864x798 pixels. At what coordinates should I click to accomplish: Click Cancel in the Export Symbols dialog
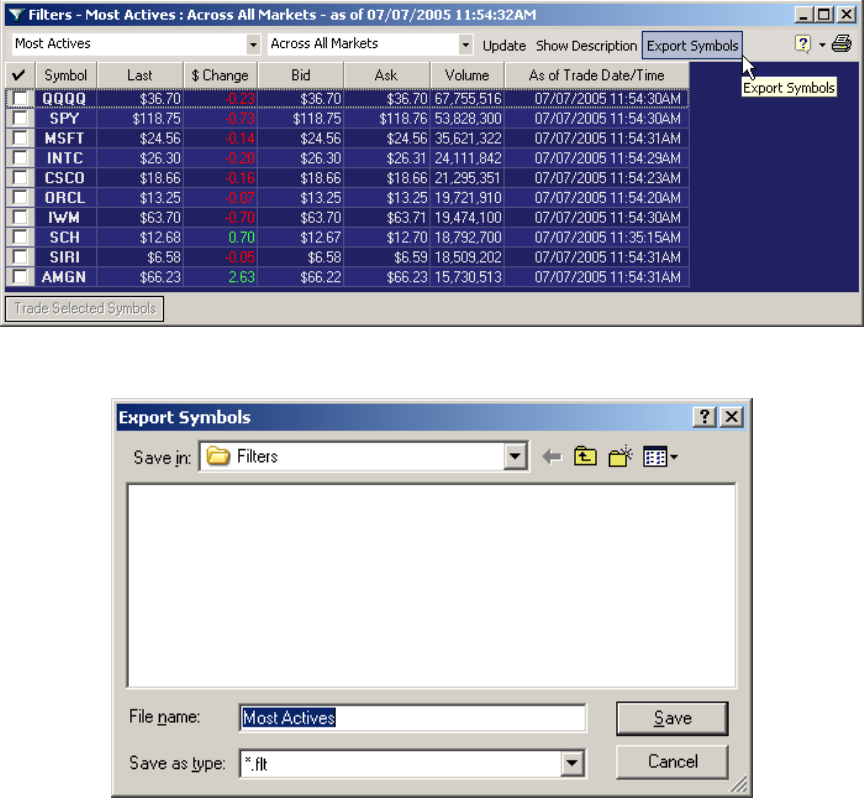672,762
